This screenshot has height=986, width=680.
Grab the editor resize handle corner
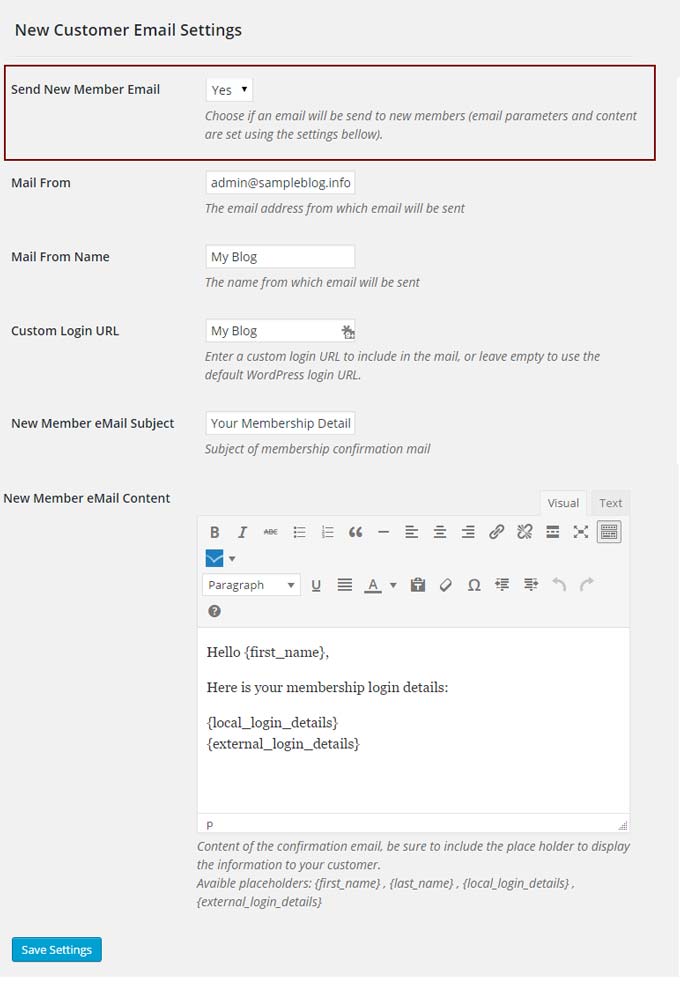623,825
